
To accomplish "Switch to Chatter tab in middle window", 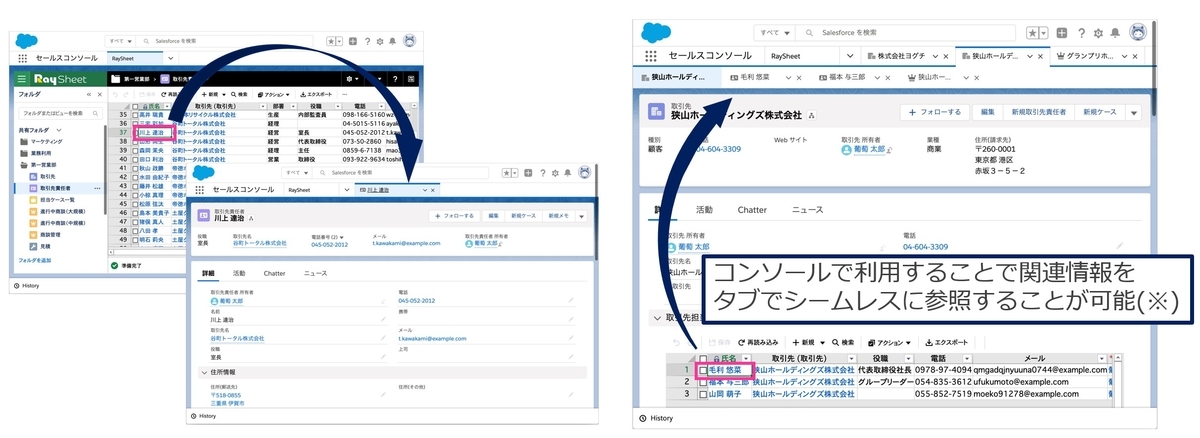I will (x=274, y=273).
